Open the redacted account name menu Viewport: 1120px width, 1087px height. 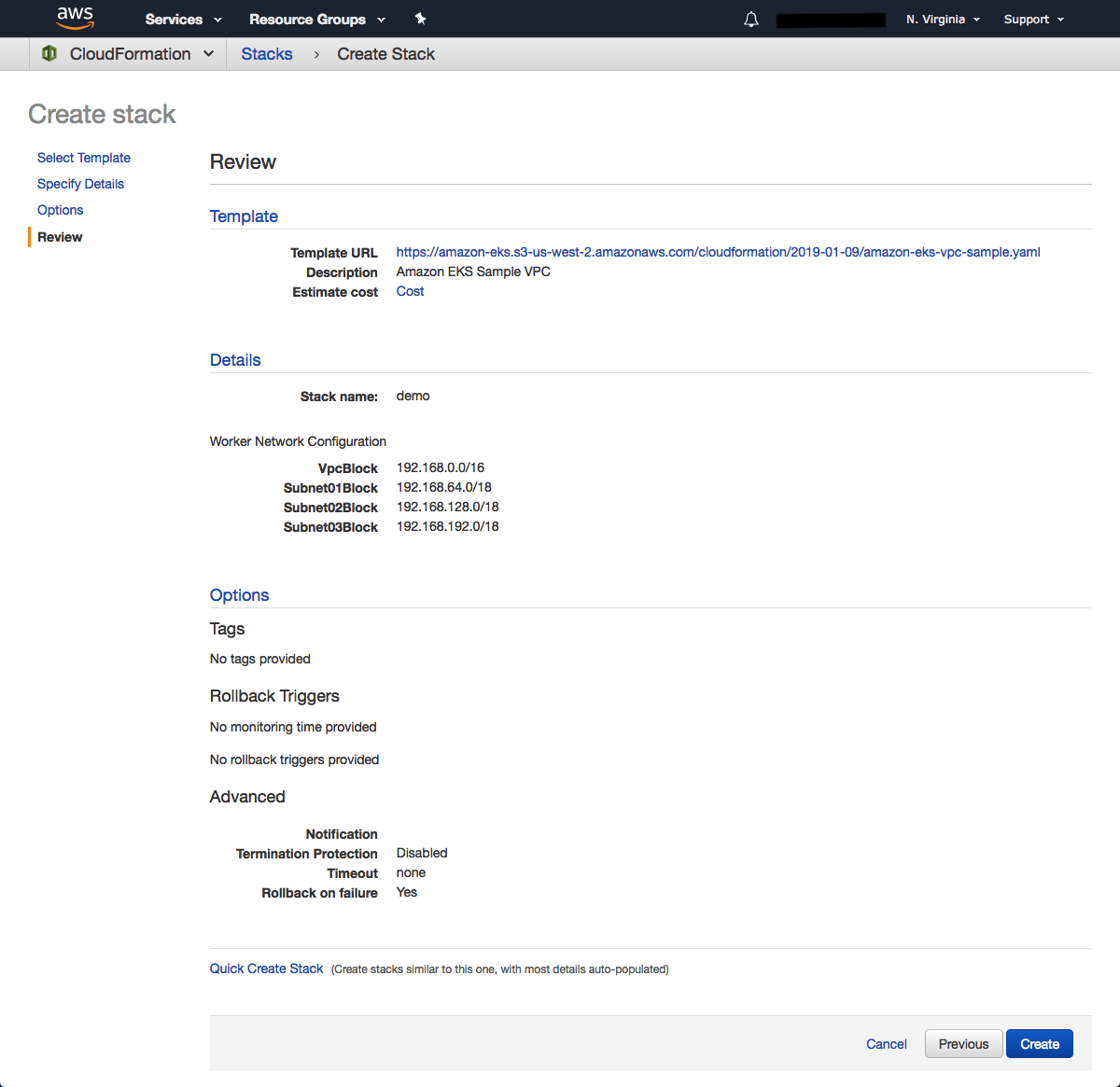831,20
